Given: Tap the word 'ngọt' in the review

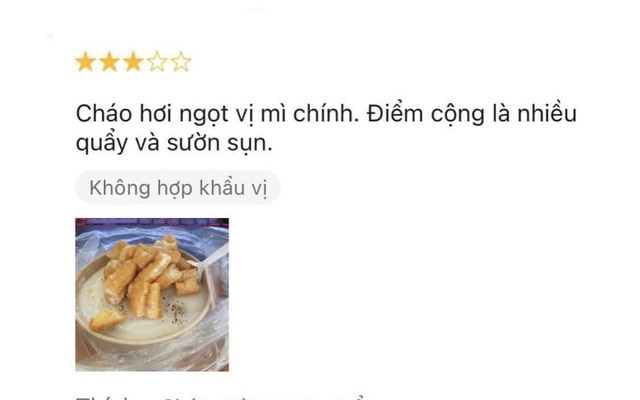Looking at the screenshot, I should pyautogui.click(x=203, y=115).
